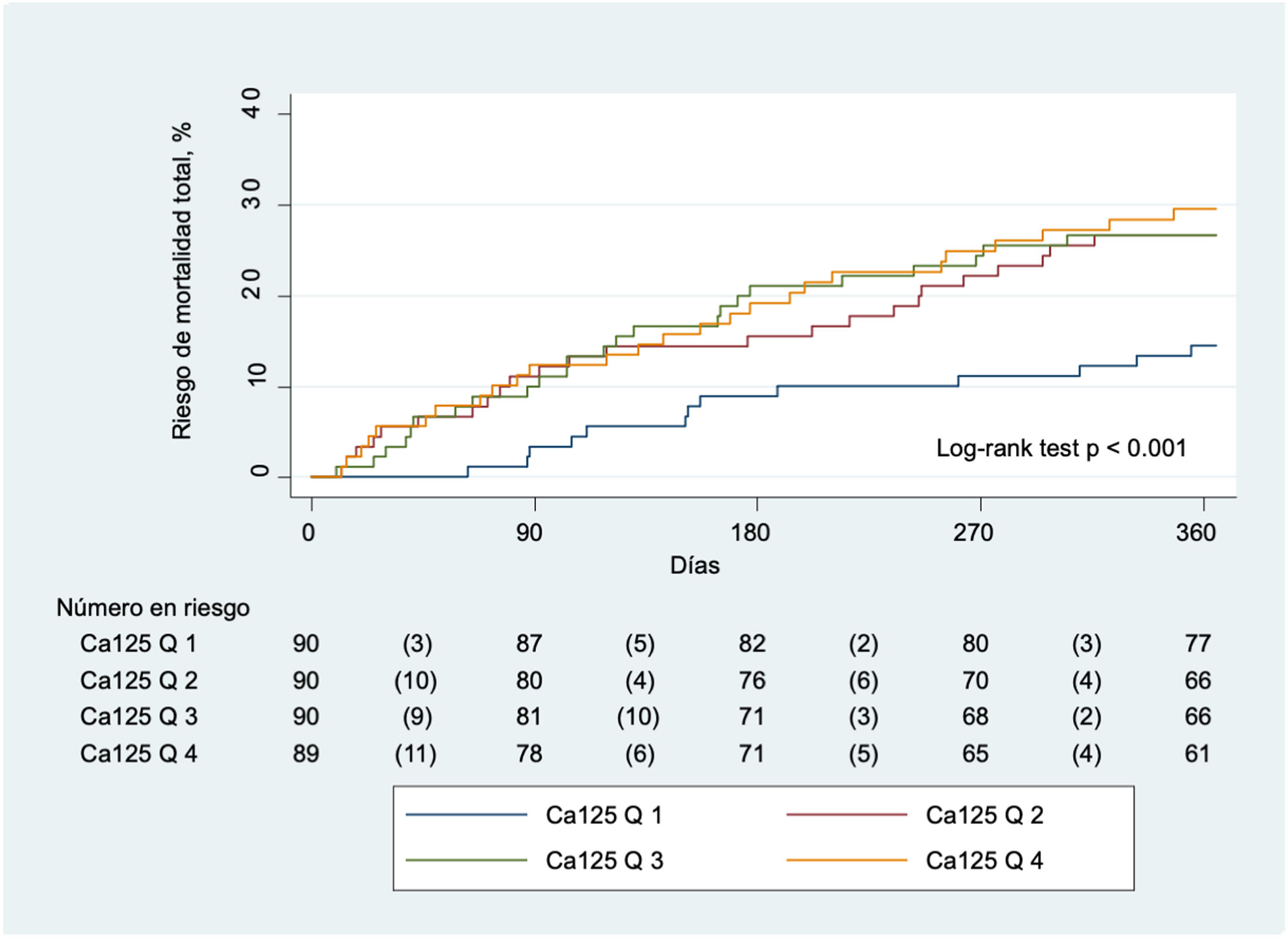Select the "Ca125 Q 4" row label in risk table

pos(139,754)
